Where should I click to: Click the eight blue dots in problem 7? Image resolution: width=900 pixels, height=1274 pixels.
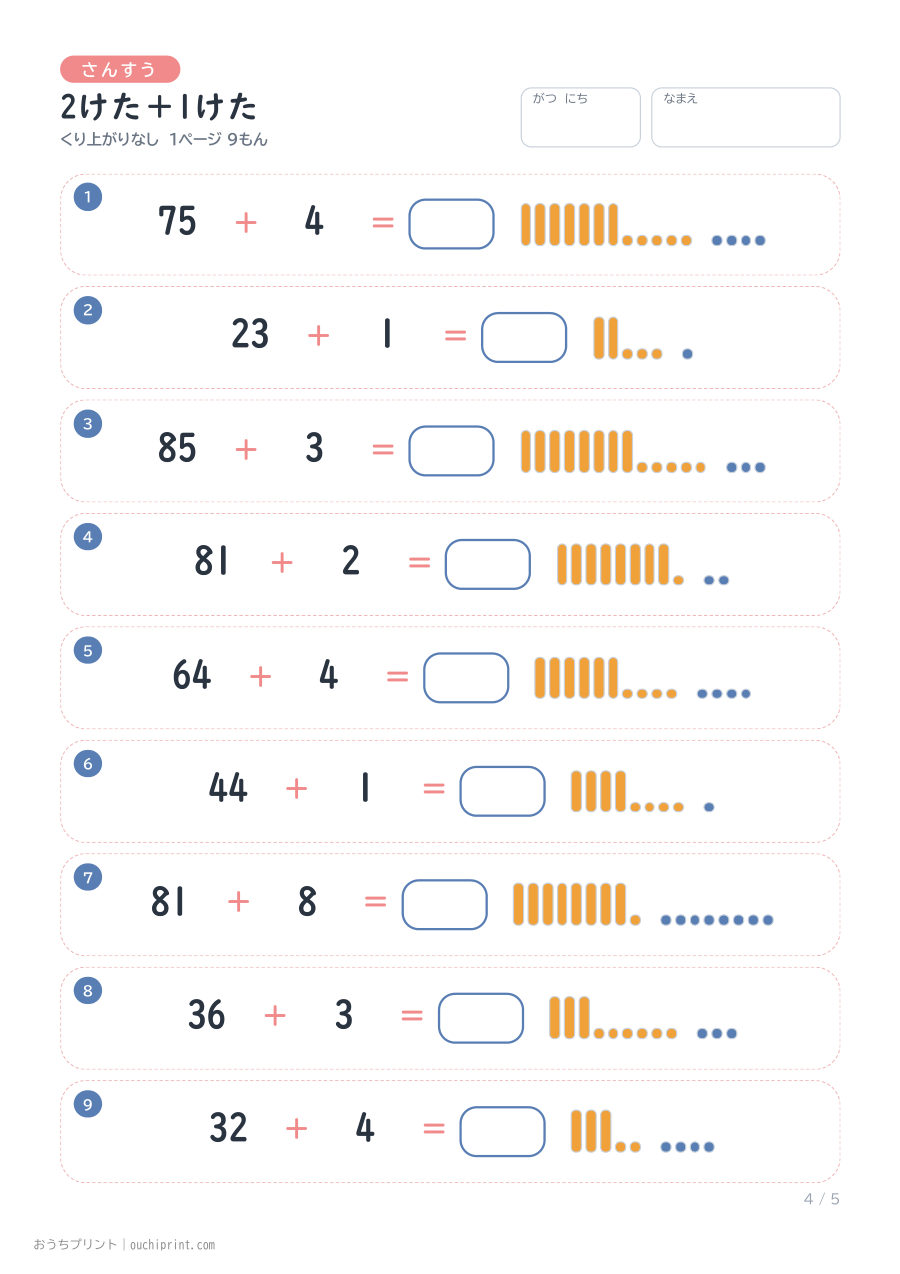[x=717, y=920]
